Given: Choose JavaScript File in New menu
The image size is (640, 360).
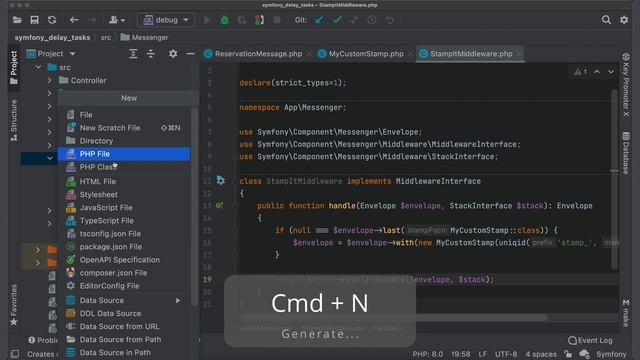Looking at the screenshot, I should click(x=124, y=207).
